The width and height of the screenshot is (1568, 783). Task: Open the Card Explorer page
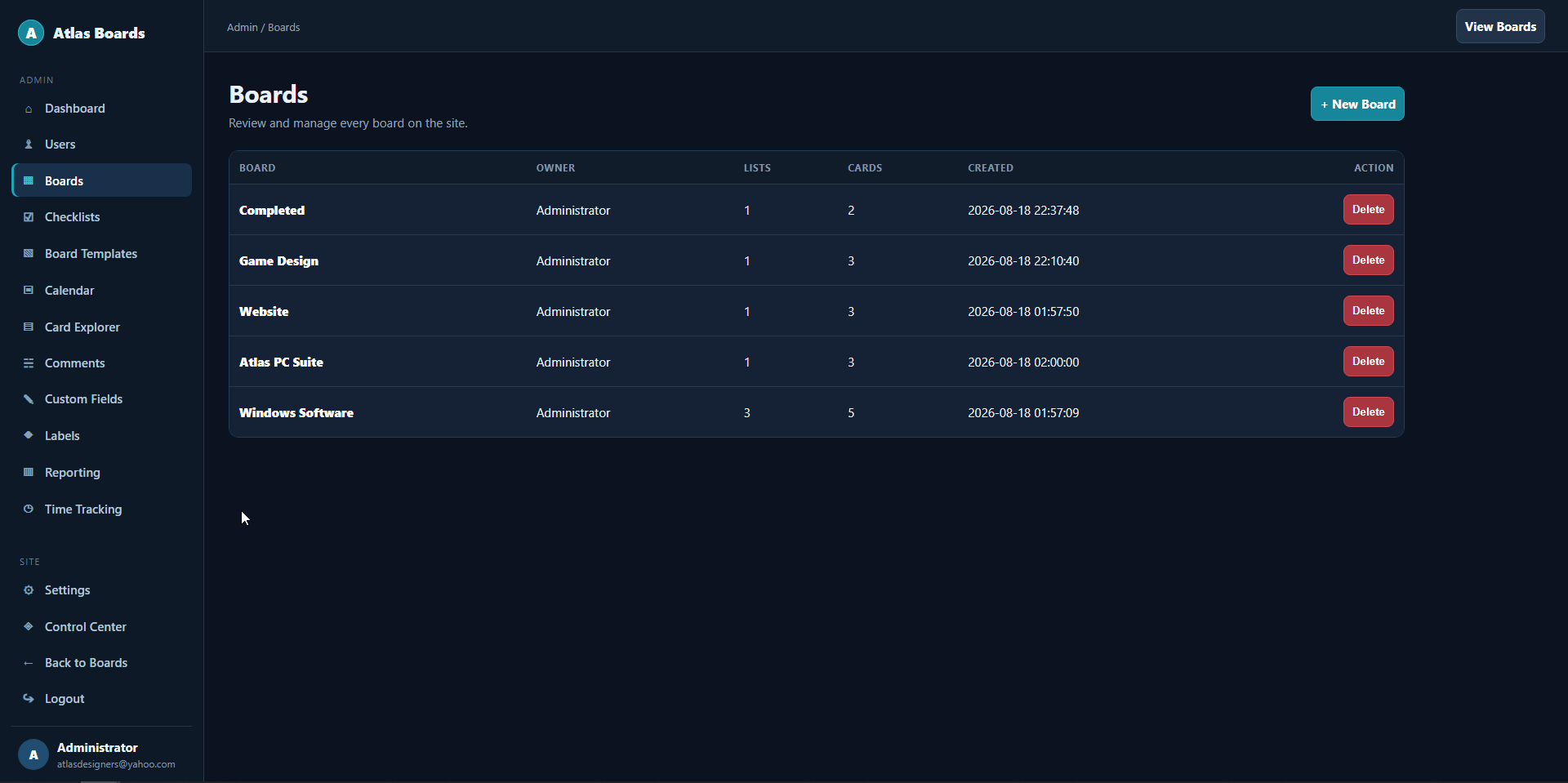pyautogui.click(x=101, y=327)
